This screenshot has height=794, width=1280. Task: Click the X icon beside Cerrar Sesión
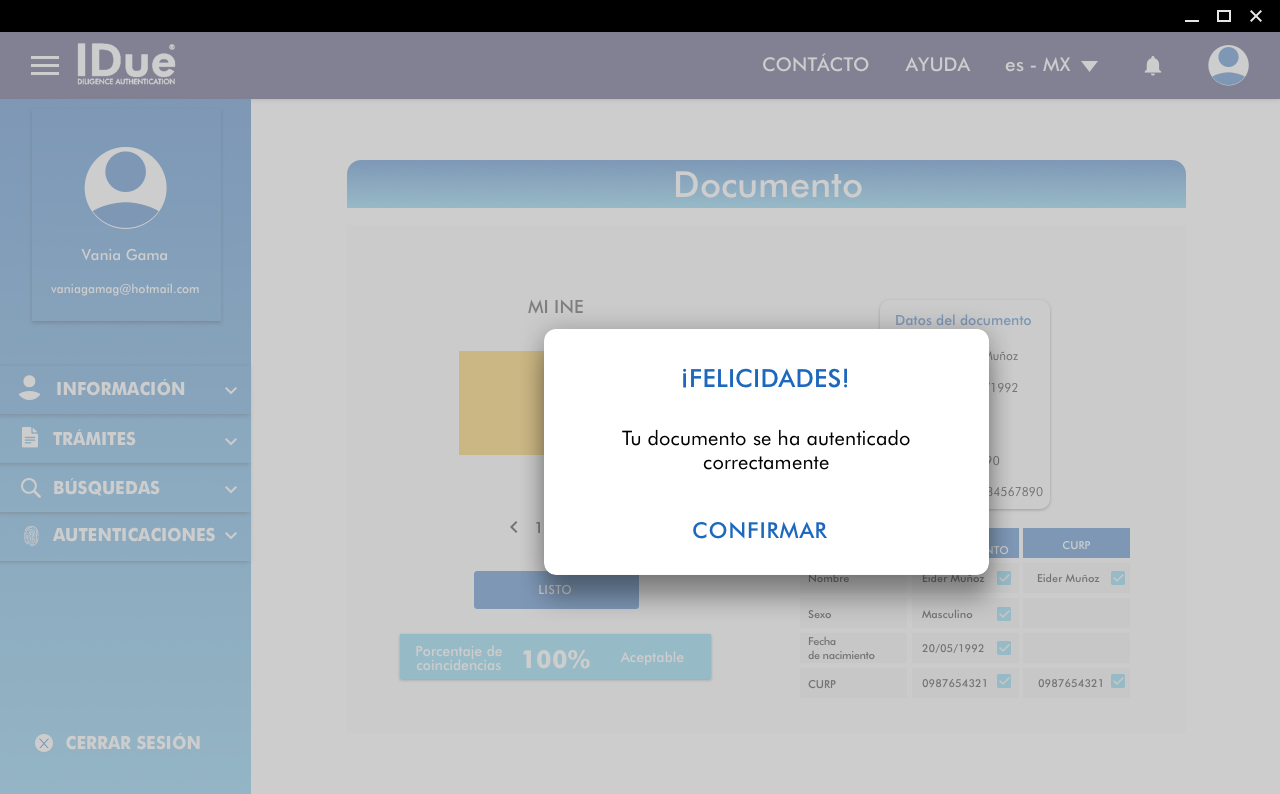tap(44, 743)
